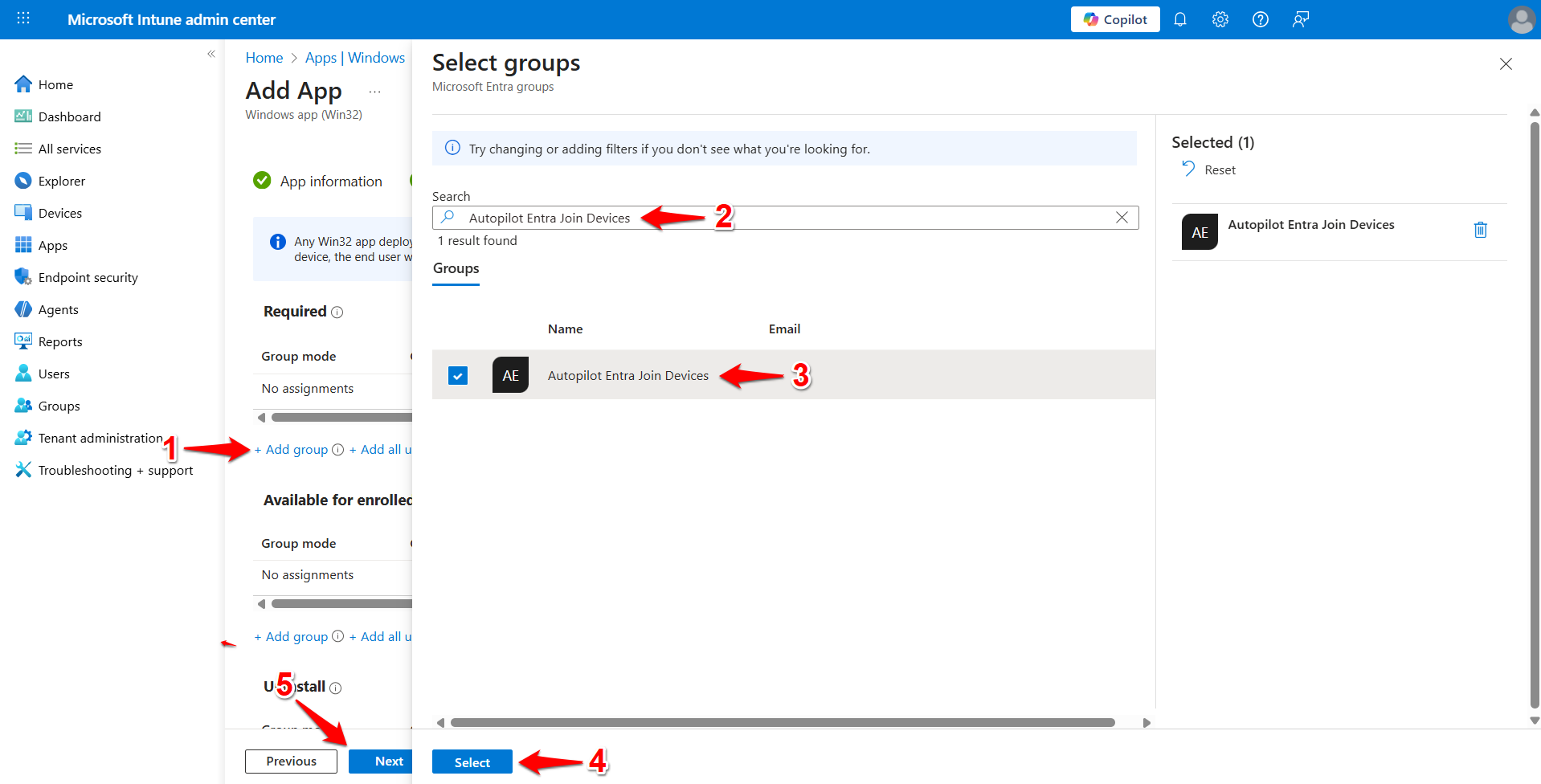Click the Reports sidebar icon
The width and height of the screenshot is (1541, 784).
[23, 341]
